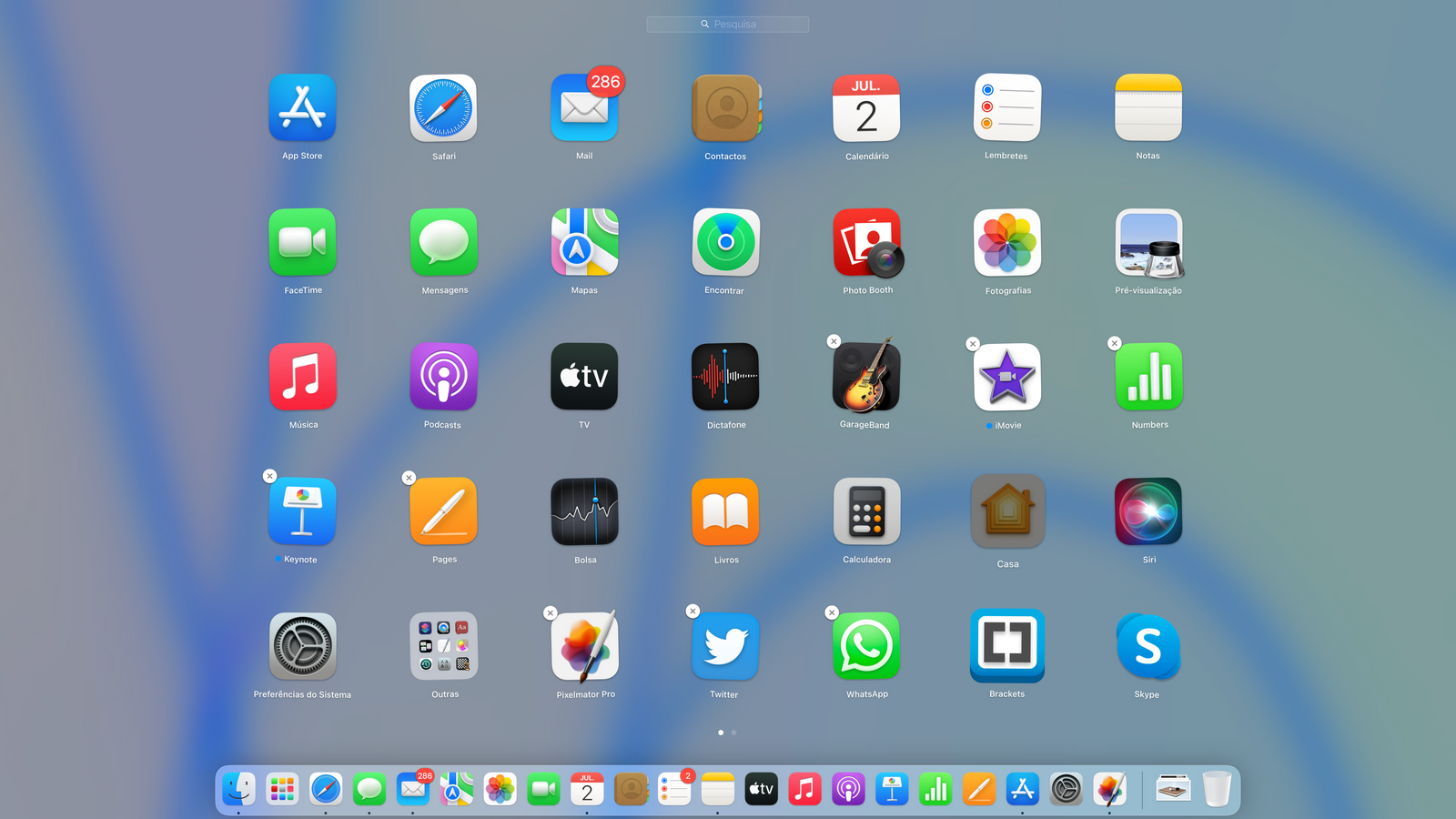Delete WhatsApp using its X badge

pos(832,613)
